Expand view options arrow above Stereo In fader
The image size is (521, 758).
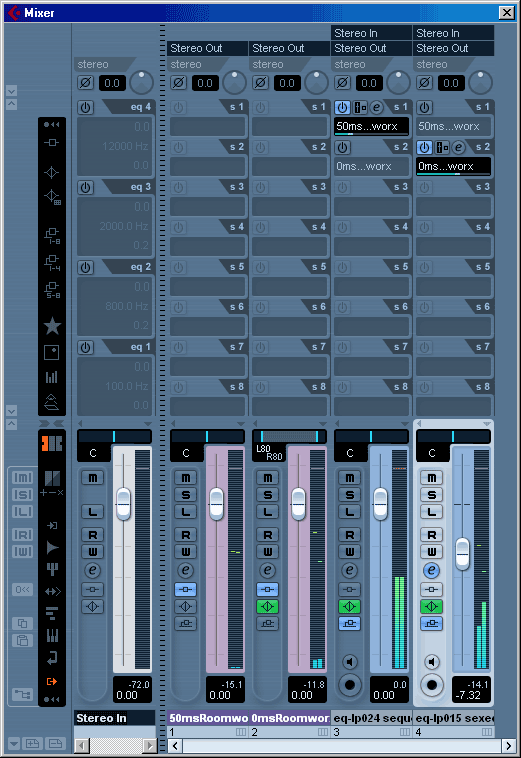click(148, 423)
